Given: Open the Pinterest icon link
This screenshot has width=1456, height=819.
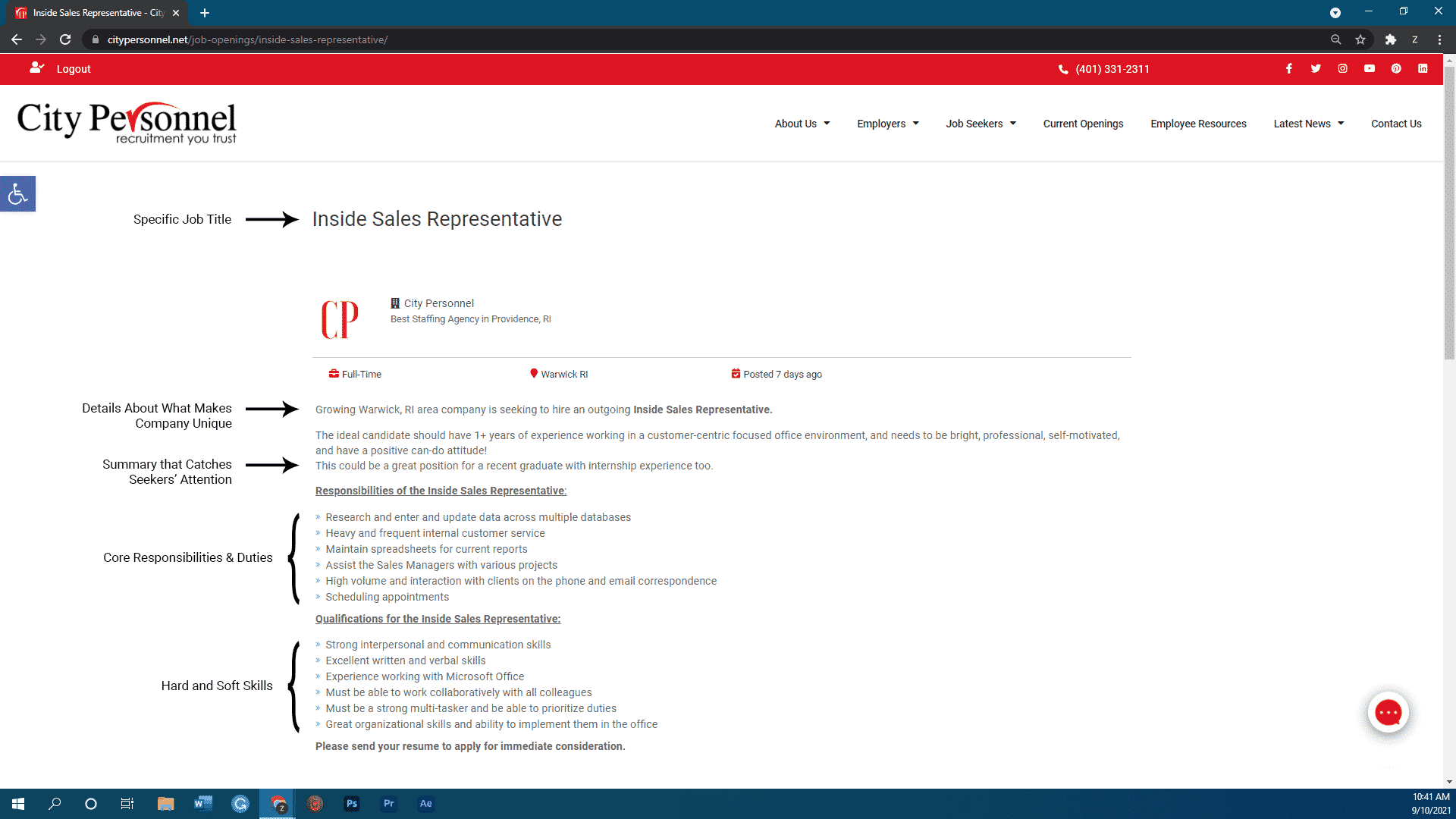Looking at the screenshot, I should [1396, 68].
